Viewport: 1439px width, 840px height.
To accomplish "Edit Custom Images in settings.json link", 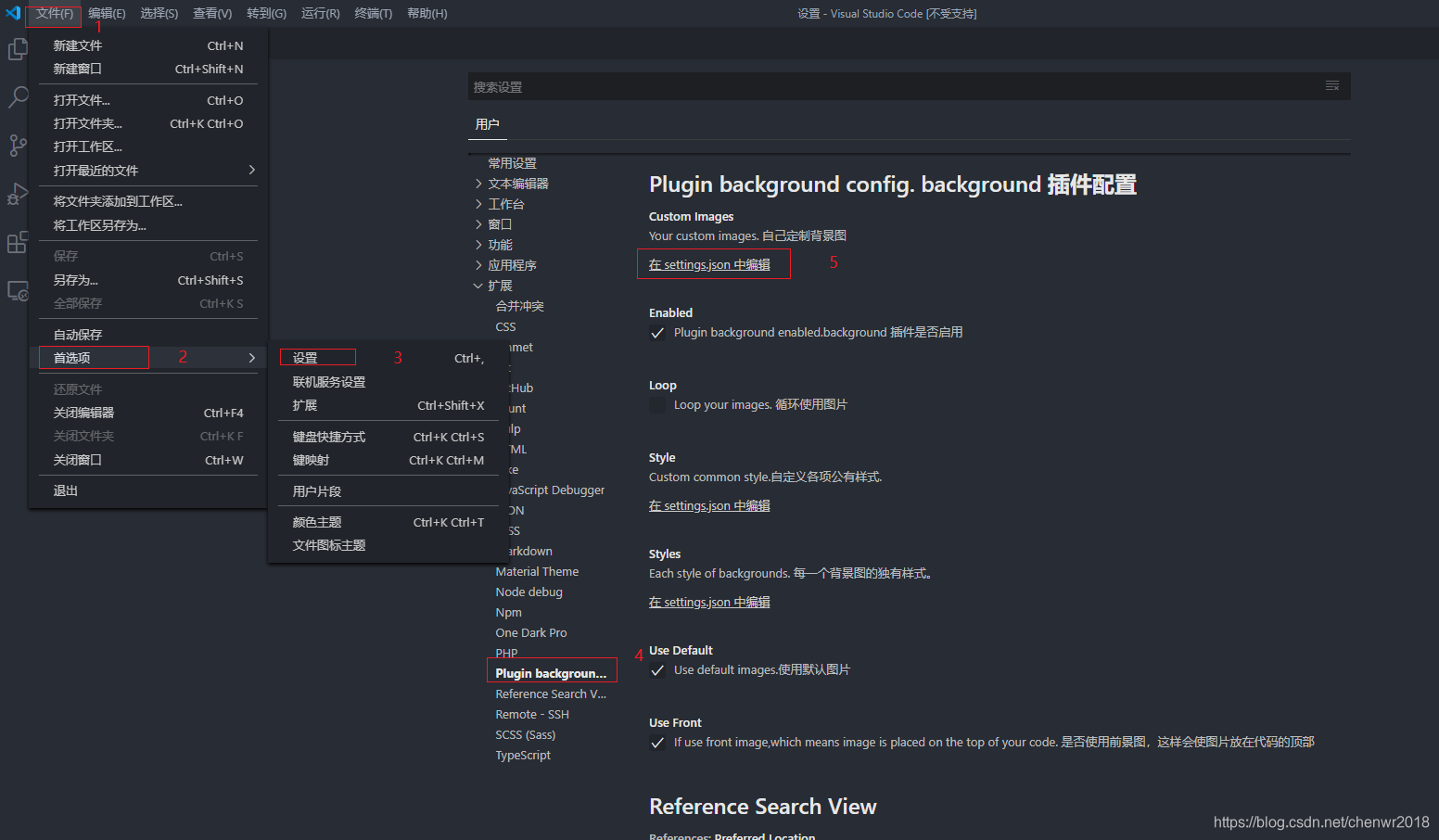I will tap(709, 264).
